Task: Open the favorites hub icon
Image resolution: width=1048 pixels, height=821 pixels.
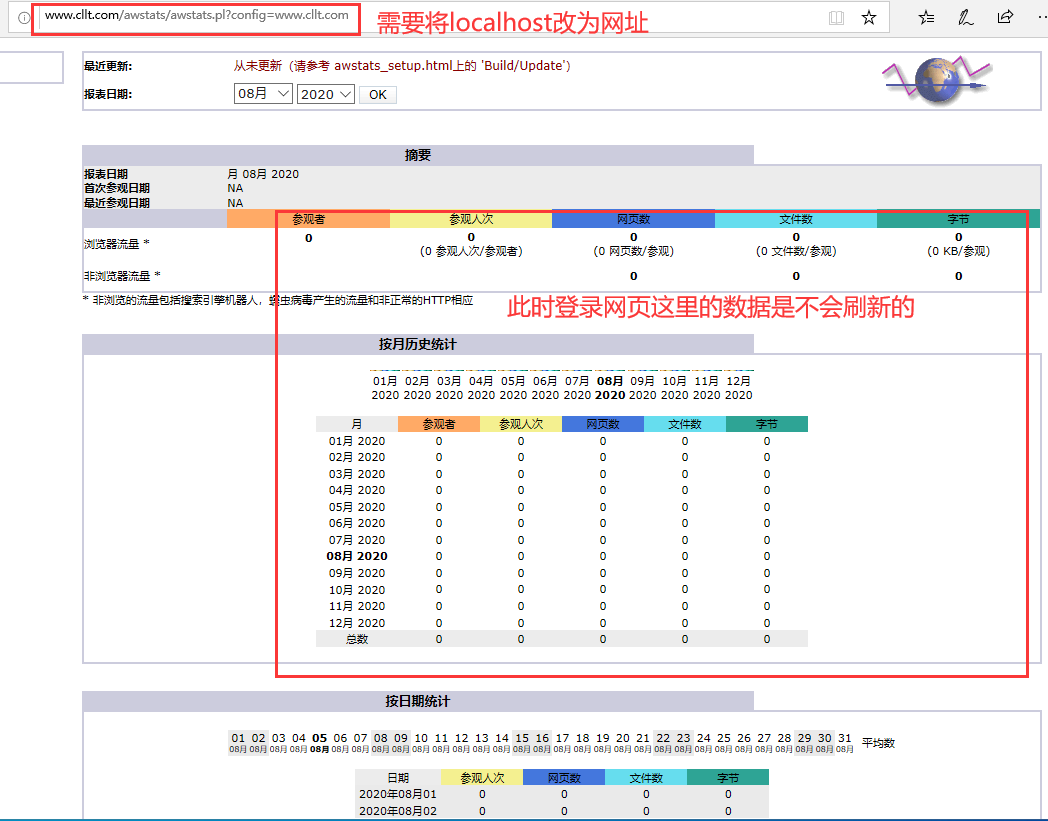Action: pyautogui.click(x=926, y=17)
